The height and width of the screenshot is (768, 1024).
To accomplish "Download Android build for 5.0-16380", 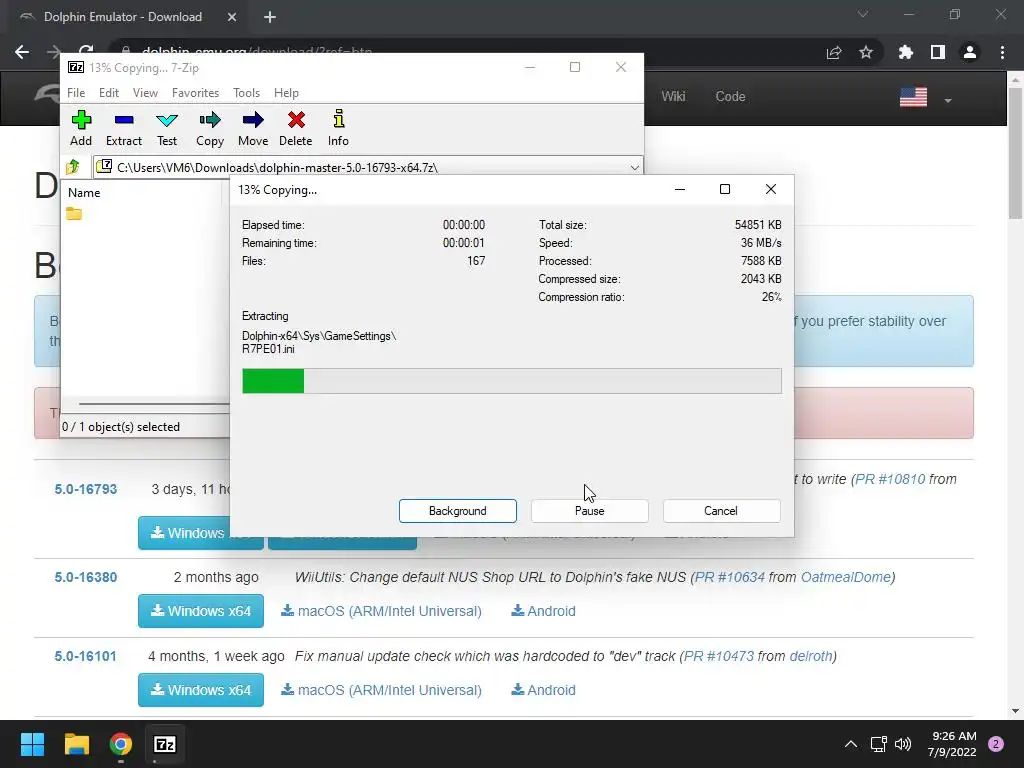I will click(543, 611).
